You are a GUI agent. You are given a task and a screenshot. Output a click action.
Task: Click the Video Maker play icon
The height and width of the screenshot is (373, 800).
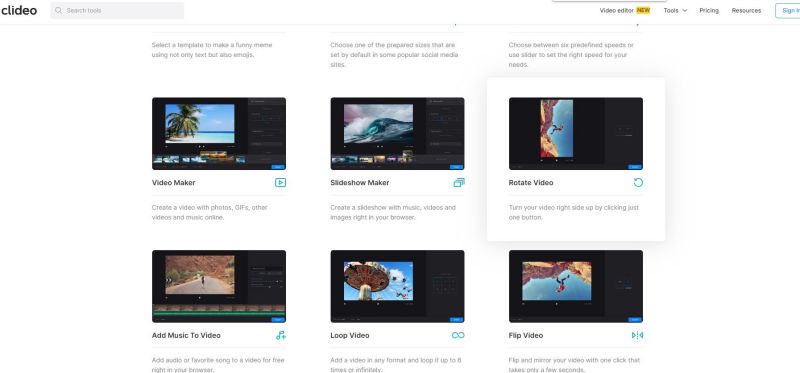pyautogui.click(x=280, y=183)
